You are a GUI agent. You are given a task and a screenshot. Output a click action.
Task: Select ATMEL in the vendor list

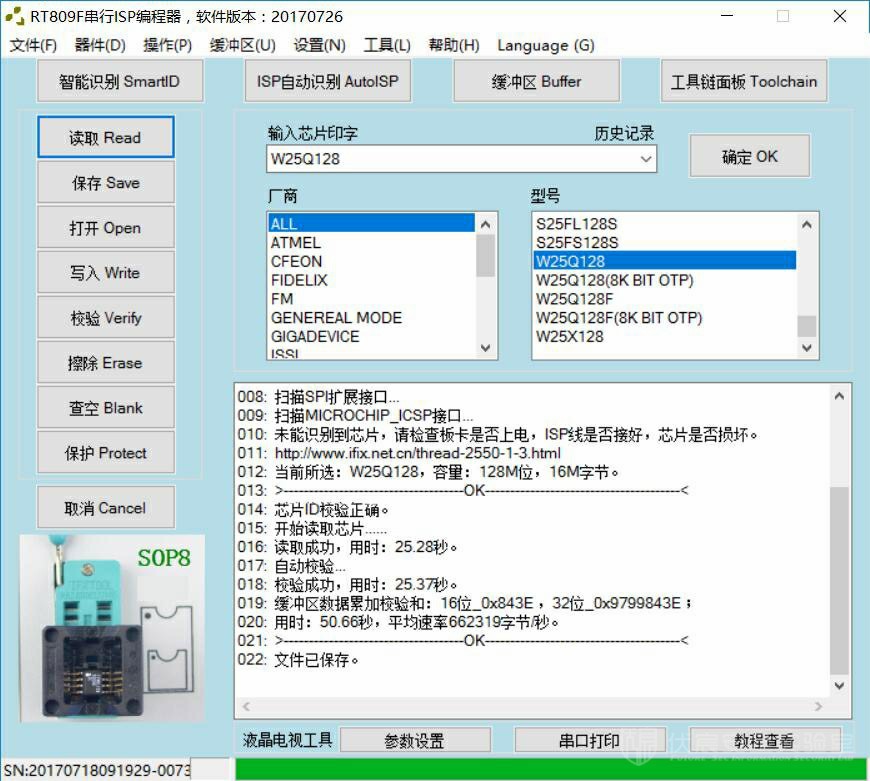coord(371,242)
